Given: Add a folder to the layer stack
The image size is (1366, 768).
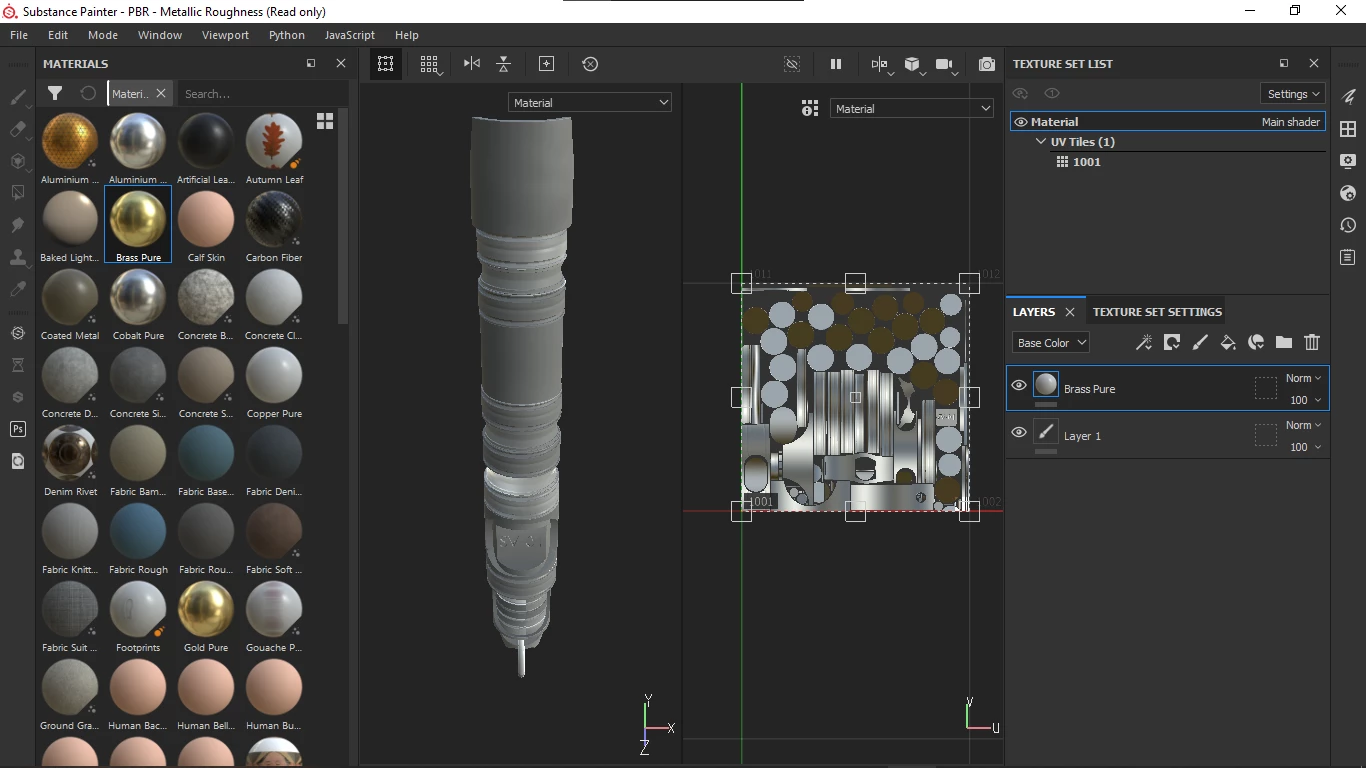Looking at the screenshot, I should 1284,343.
